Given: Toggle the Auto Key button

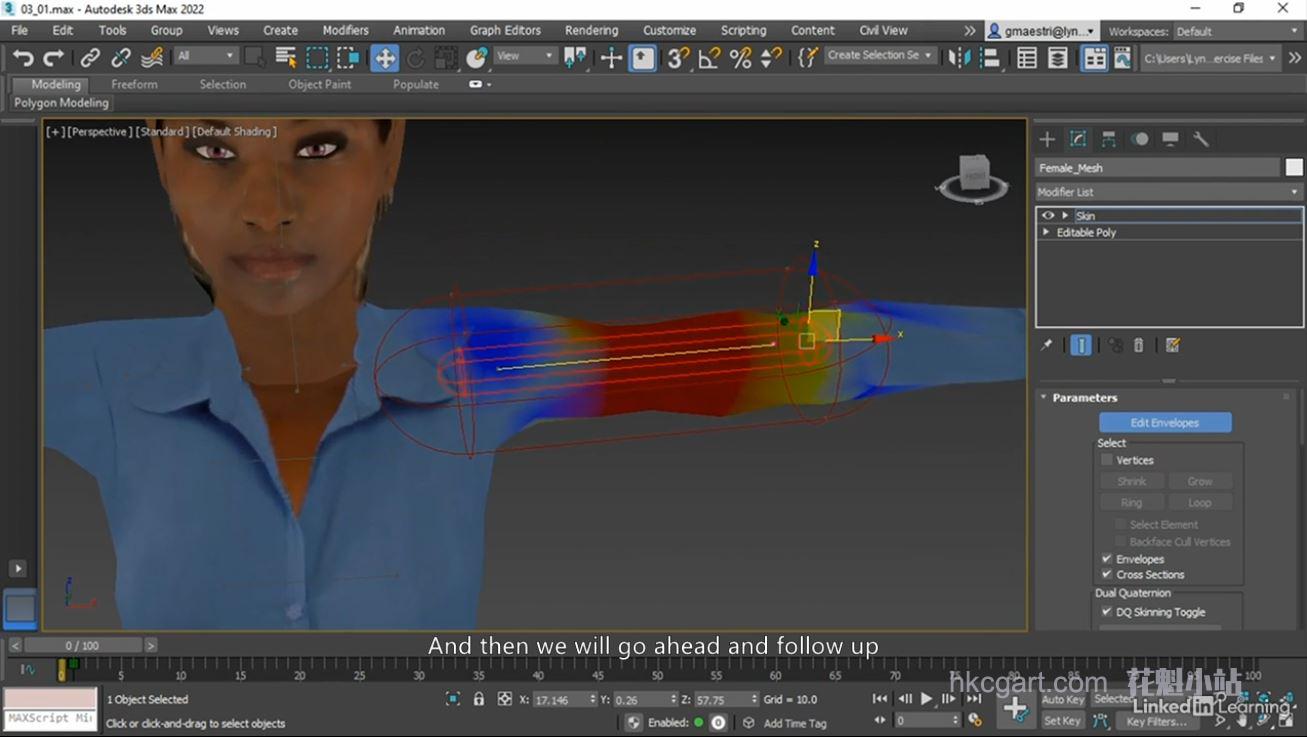Looking at the screenshot, I should pyautogui.click(x=1062, y=699).
